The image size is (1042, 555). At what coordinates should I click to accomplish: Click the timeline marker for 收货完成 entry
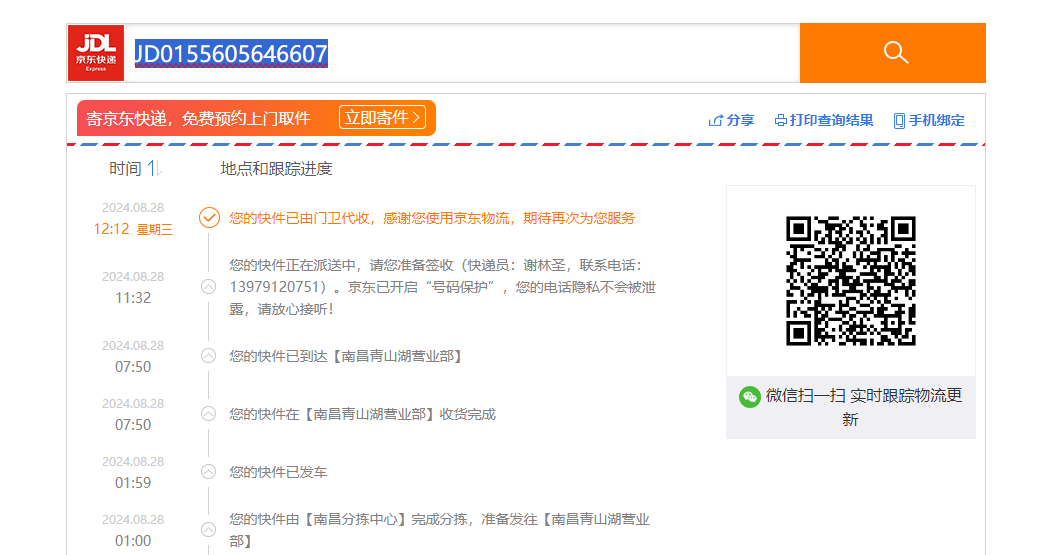pyautogui.click(x=209, y=413)
